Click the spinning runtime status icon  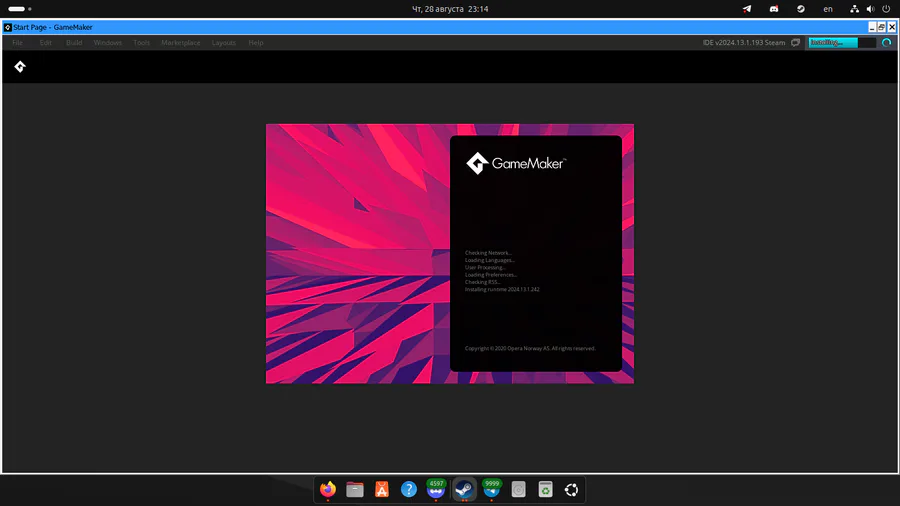tap(887, 42)
